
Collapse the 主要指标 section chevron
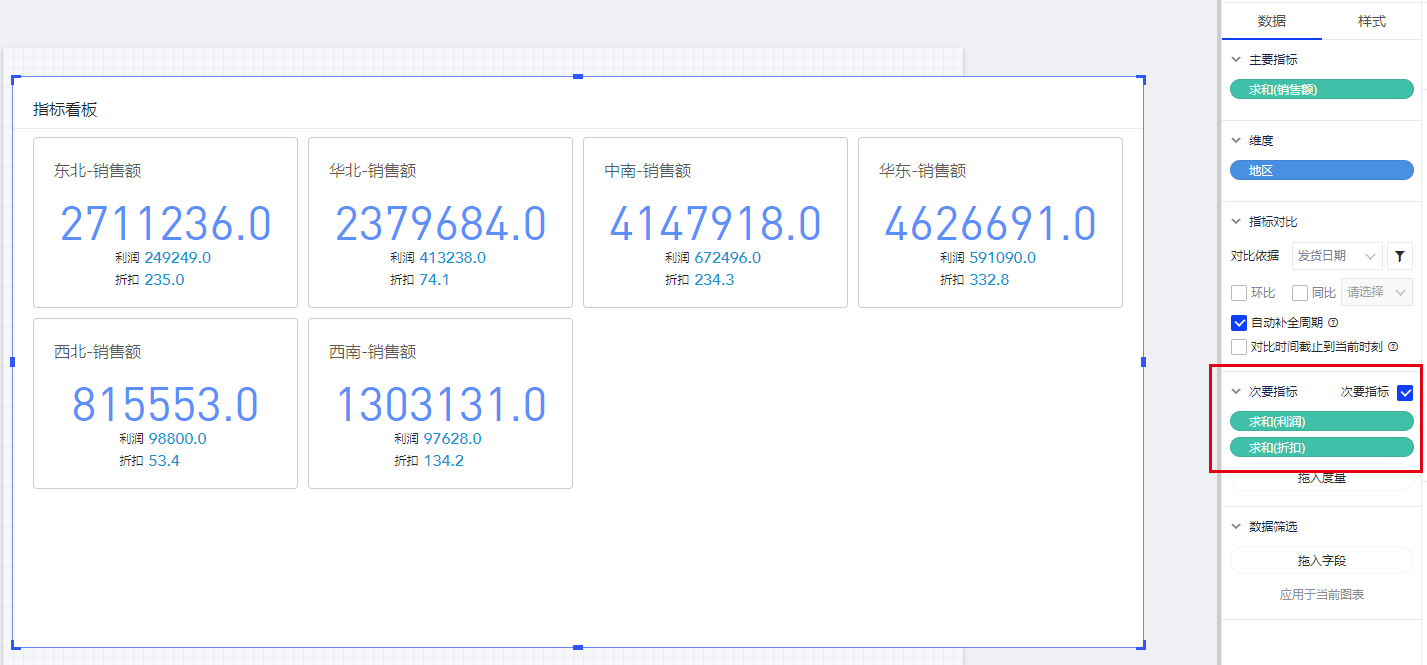pyautogui.click(x=1236, y=60)
